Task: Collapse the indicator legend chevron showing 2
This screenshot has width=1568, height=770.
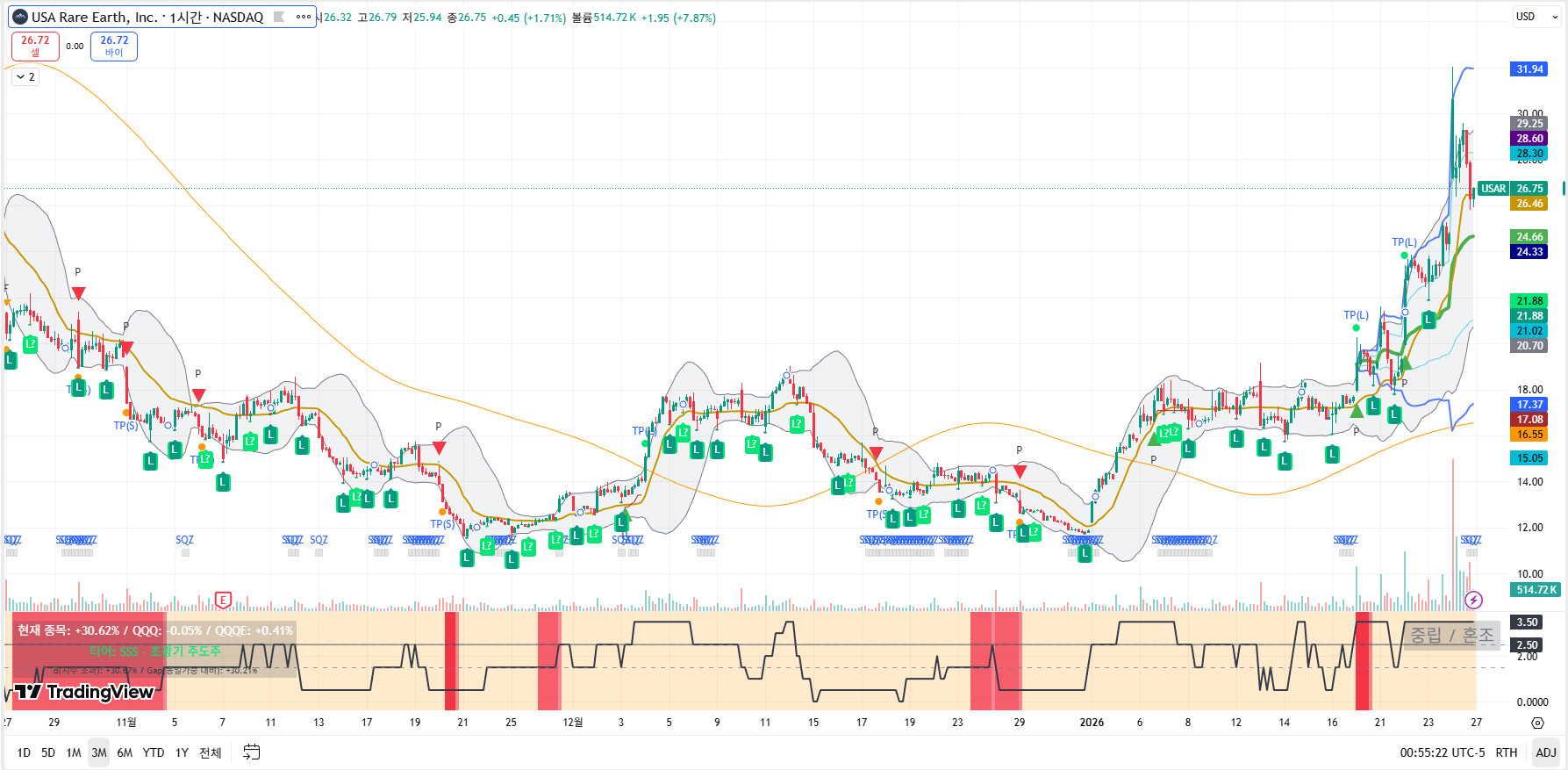Action: (x=25, y=77)
